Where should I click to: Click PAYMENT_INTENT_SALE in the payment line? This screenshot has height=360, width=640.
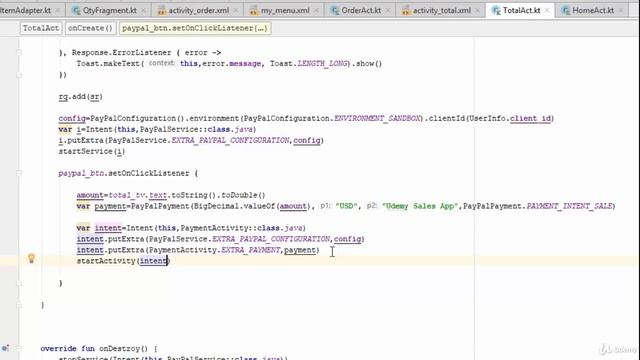[569, 206]
